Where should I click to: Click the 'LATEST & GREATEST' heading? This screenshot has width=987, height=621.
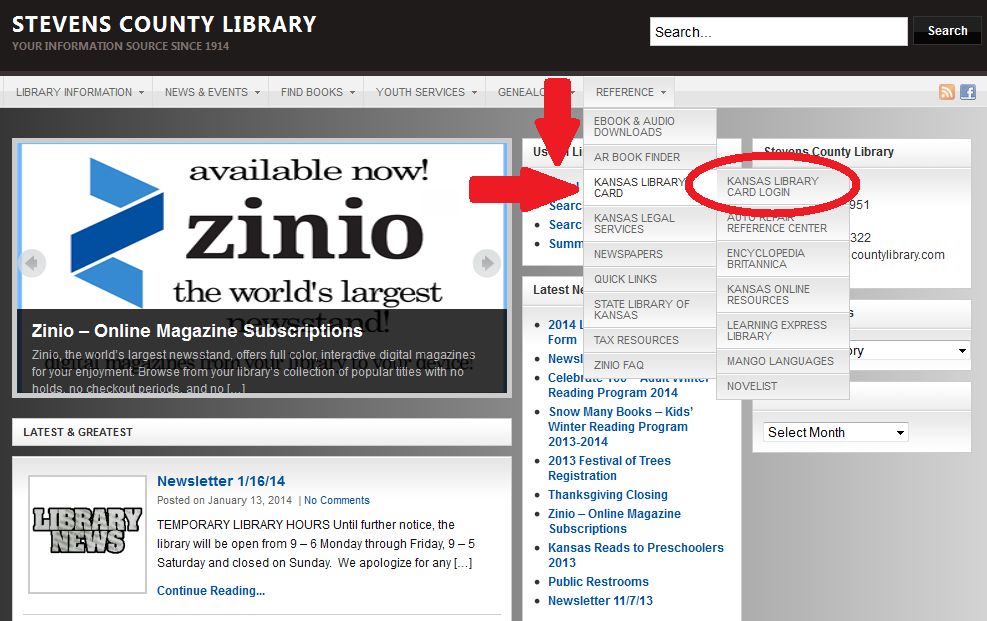click(78, 432)
